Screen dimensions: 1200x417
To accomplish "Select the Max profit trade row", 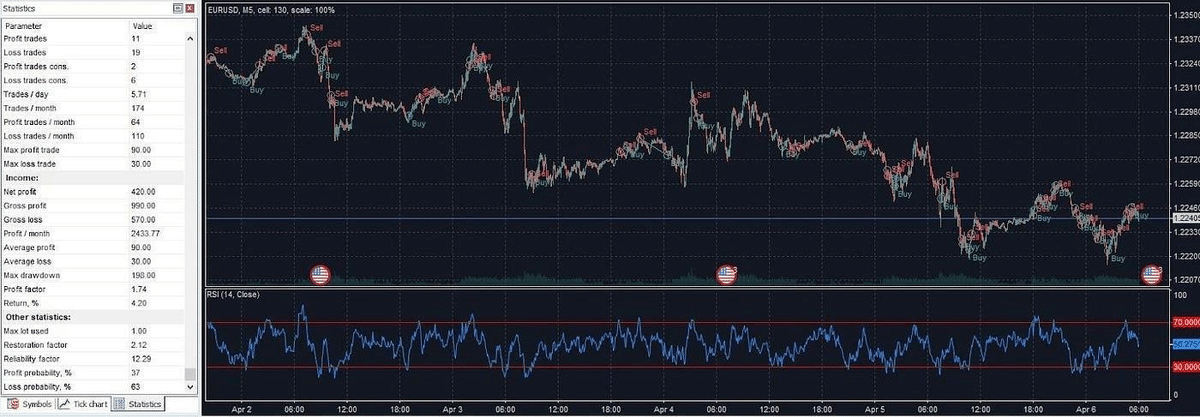I will [x=93, y=149].
